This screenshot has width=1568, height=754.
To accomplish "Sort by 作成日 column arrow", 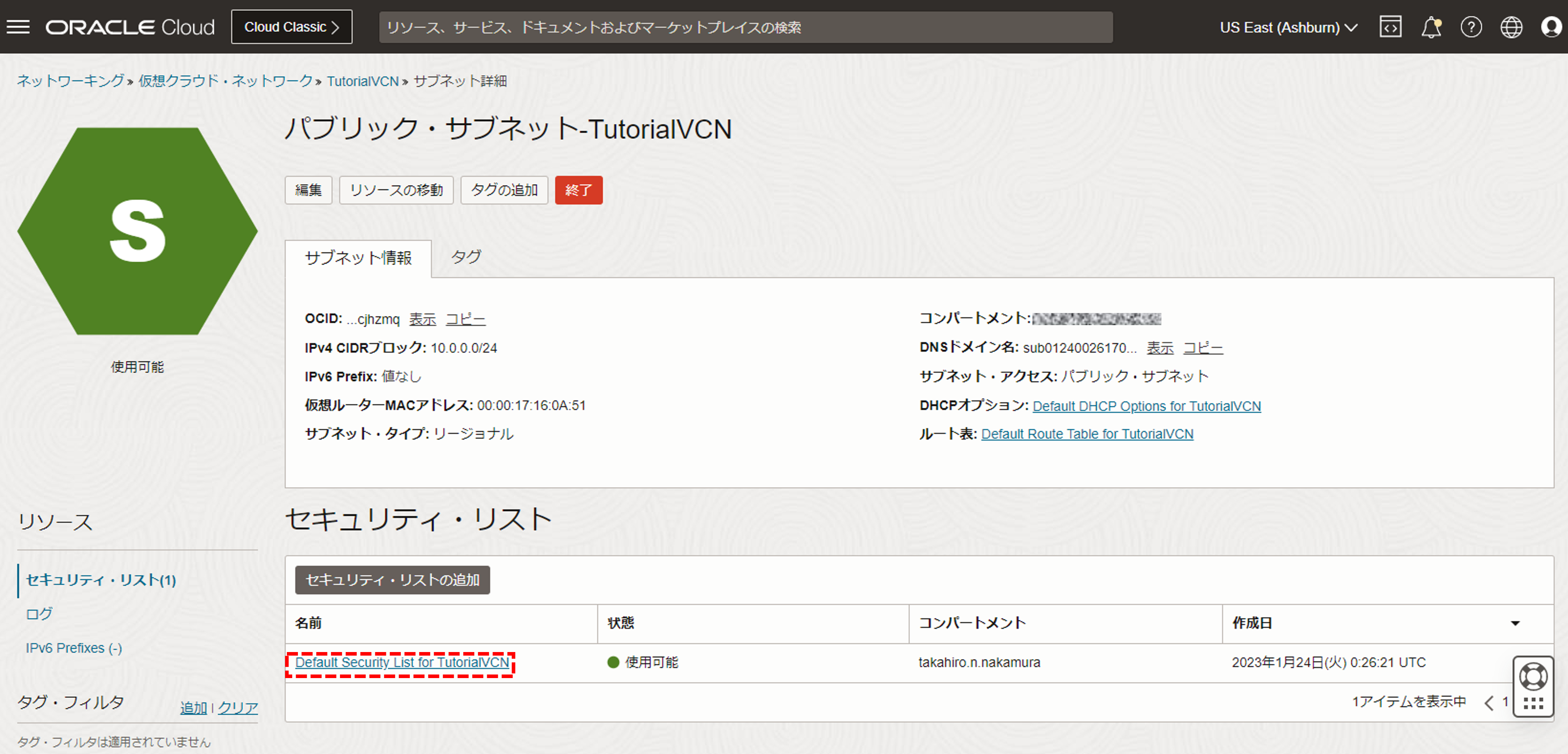I will coord(1515,623).
